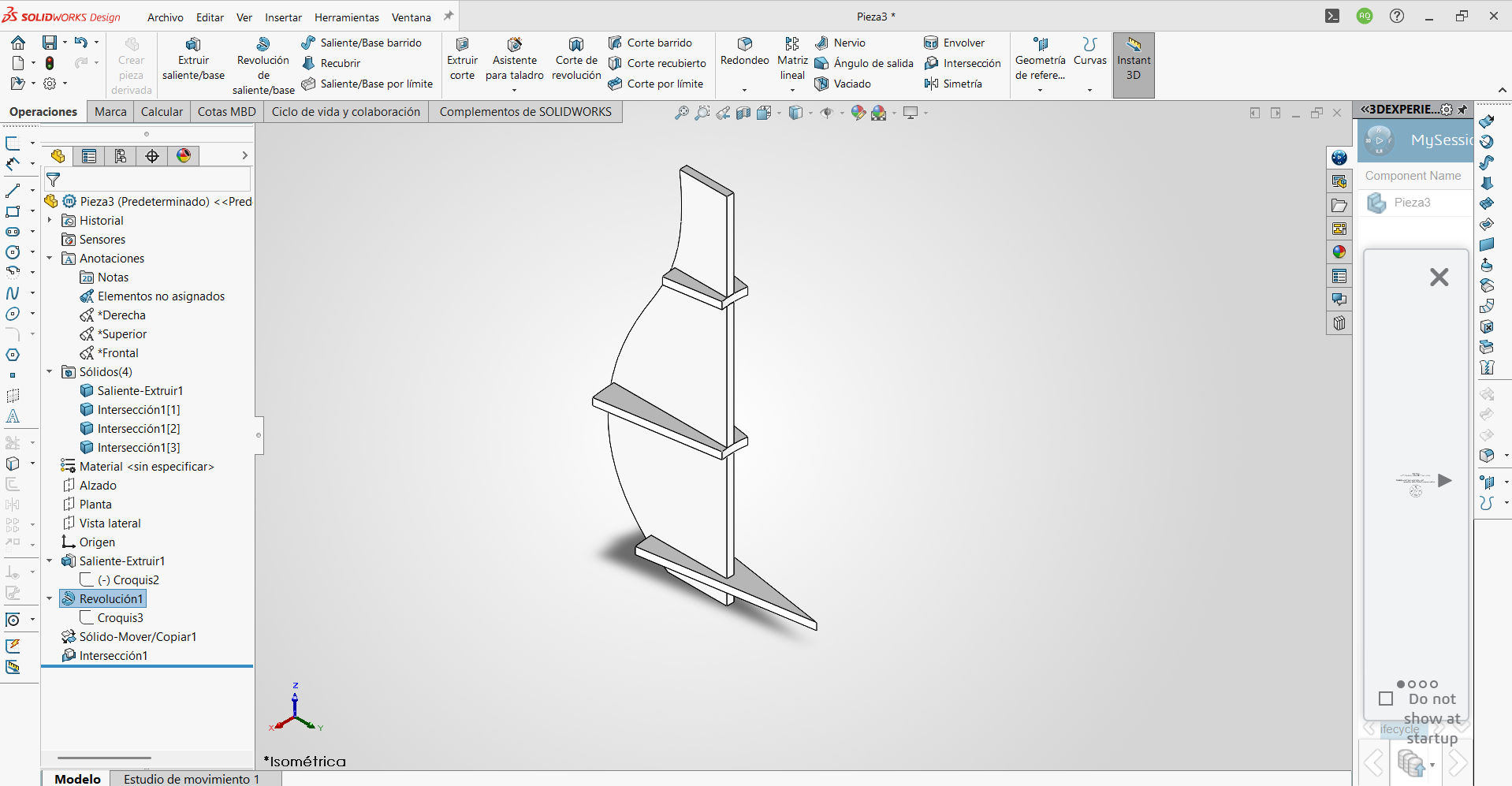
Task: Switch to Estudio de movimiento 1 tab
Action: point(191,779)
